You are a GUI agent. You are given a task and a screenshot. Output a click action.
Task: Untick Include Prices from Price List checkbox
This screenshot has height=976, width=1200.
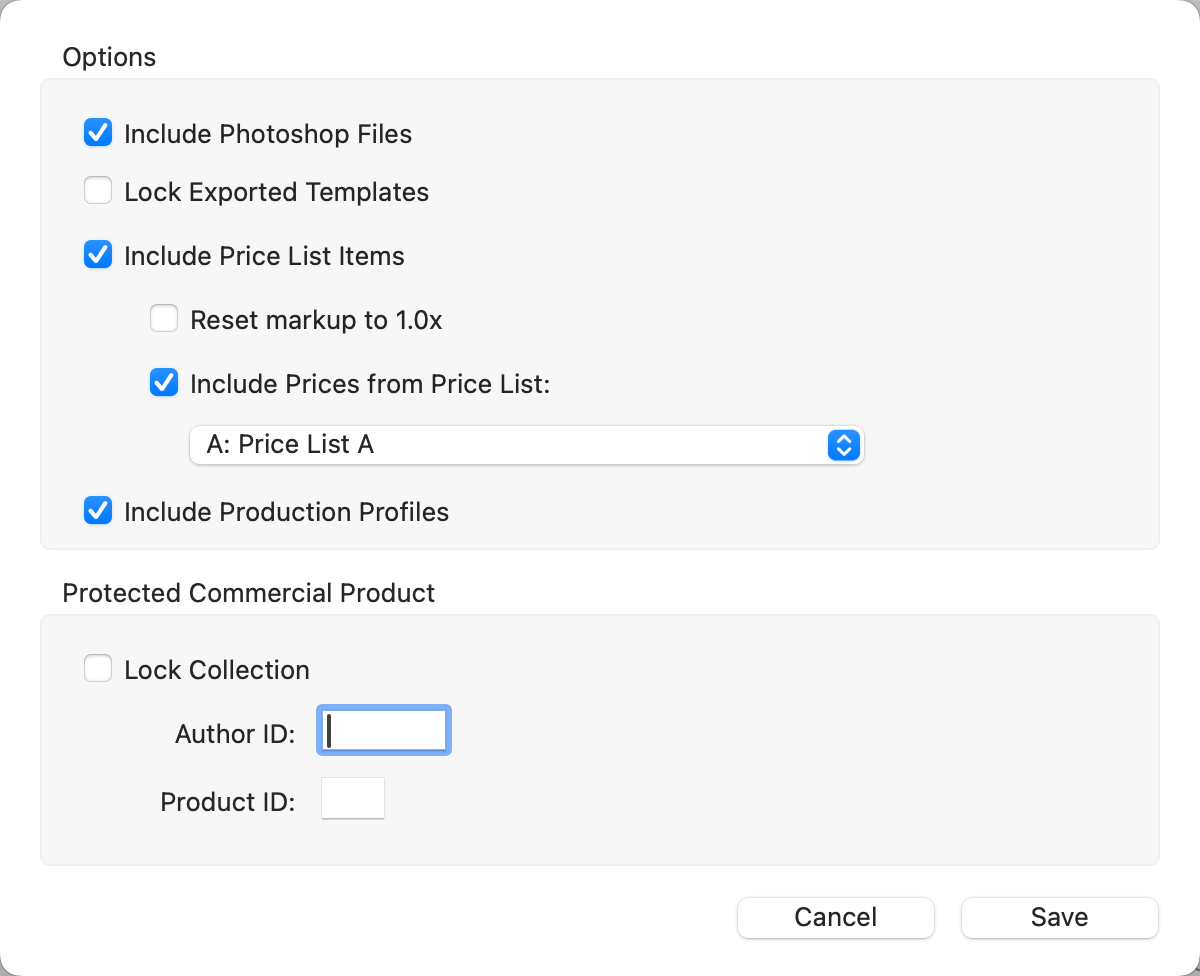(x=164, y=383)
